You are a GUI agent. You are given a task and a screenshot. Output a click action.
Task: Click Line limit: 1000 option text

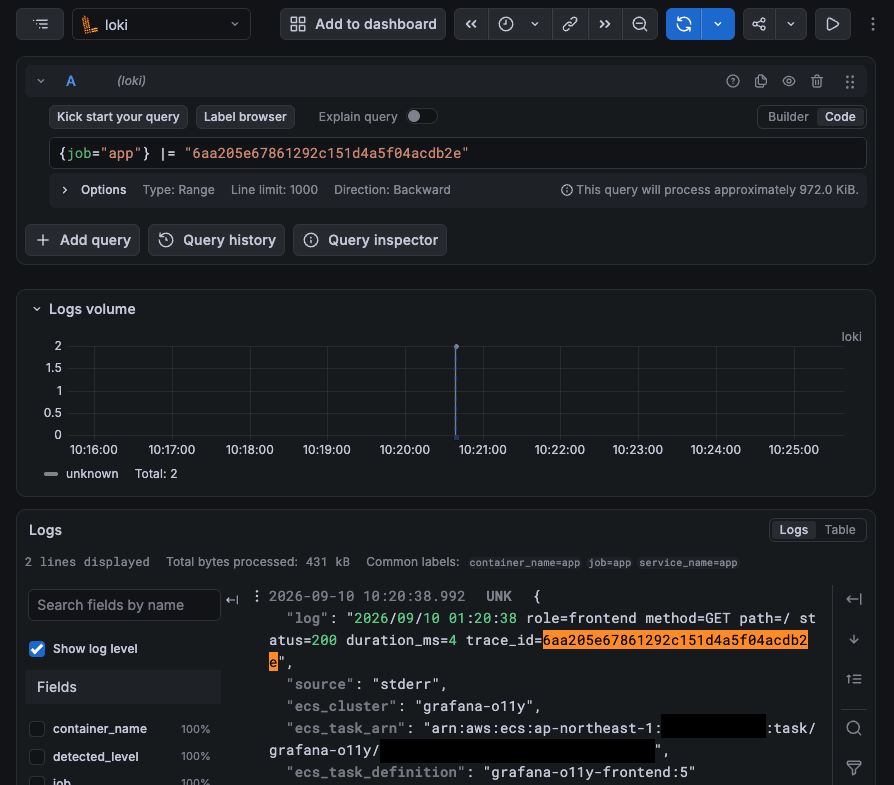(274, 190)
